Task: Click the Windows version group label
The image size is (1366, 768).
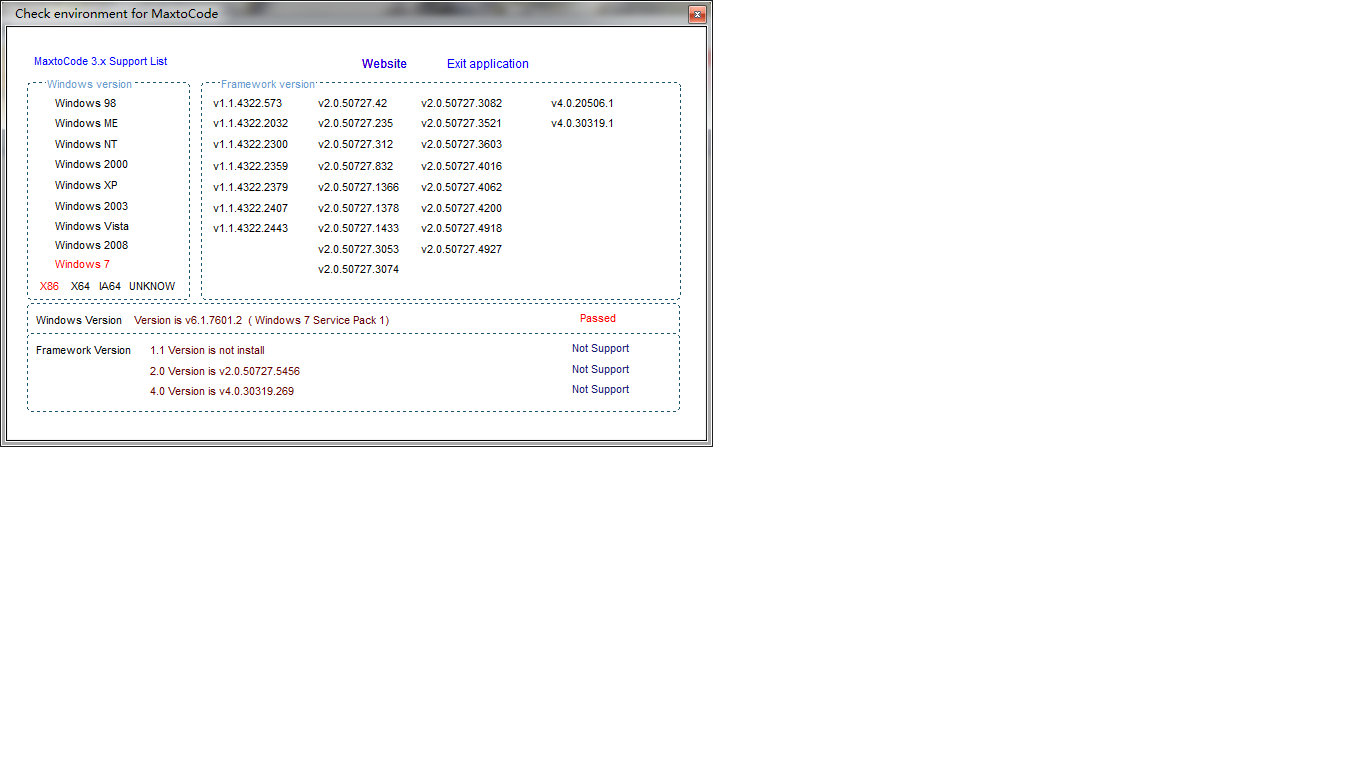Action: pyautogui.click(x=89, y=84)
